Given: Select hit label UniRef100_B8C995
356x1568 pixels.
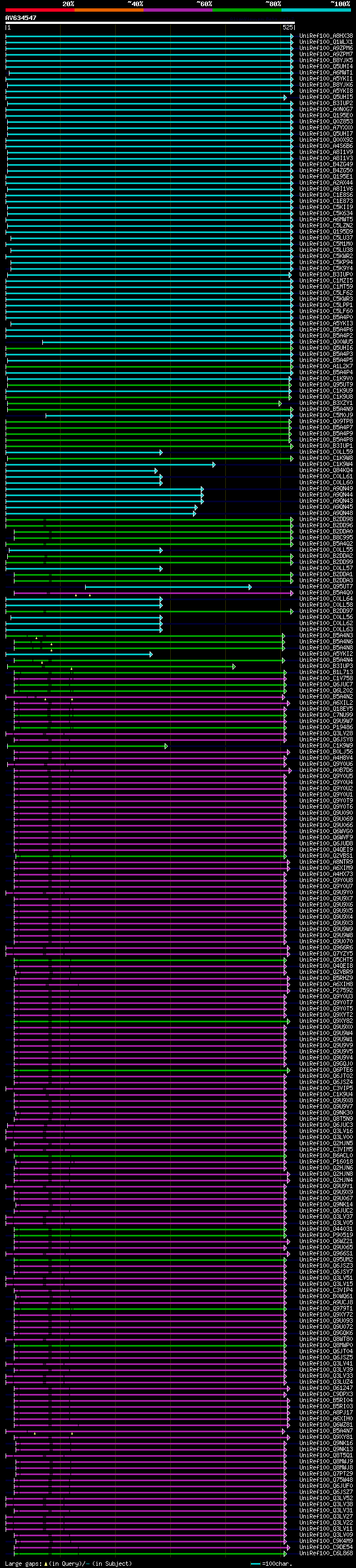Looking at the screenshot, I should point(326,537).
